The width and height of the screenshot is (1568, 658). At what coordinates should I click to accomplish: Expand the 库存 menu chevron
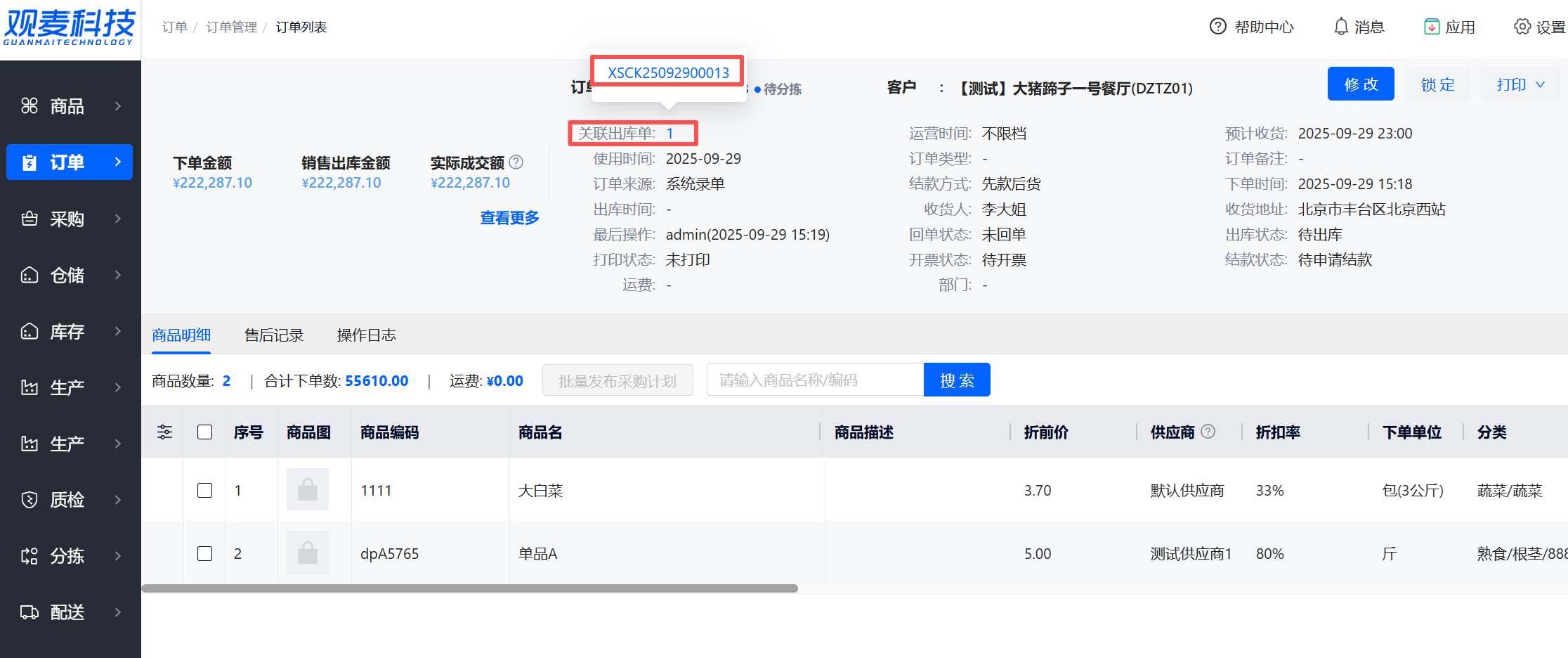pos(118,331)
